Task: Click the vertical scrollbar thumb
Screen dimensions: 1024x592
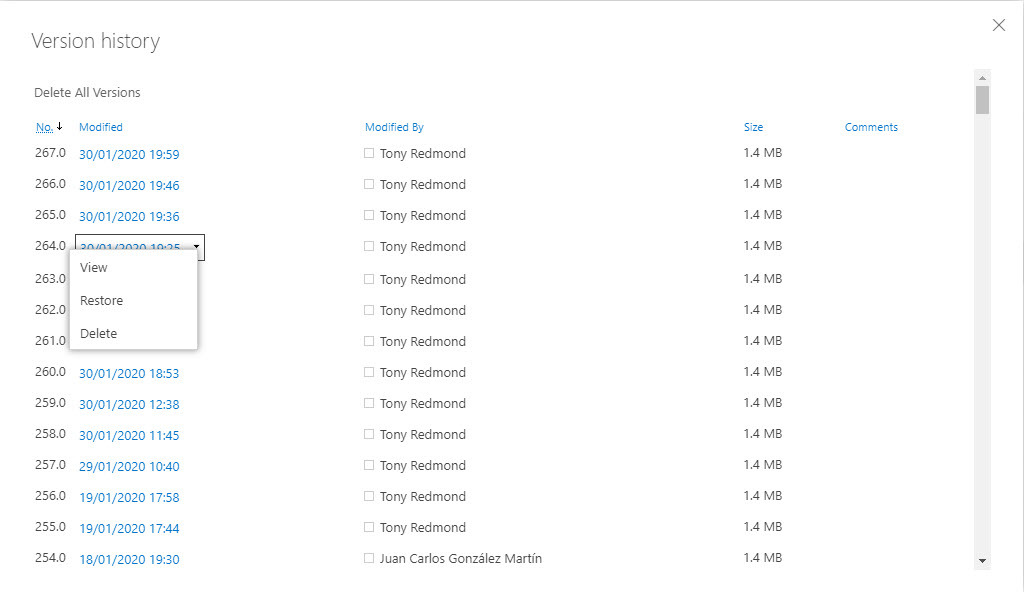Action: pyautogui.click(x=982, y=100)
